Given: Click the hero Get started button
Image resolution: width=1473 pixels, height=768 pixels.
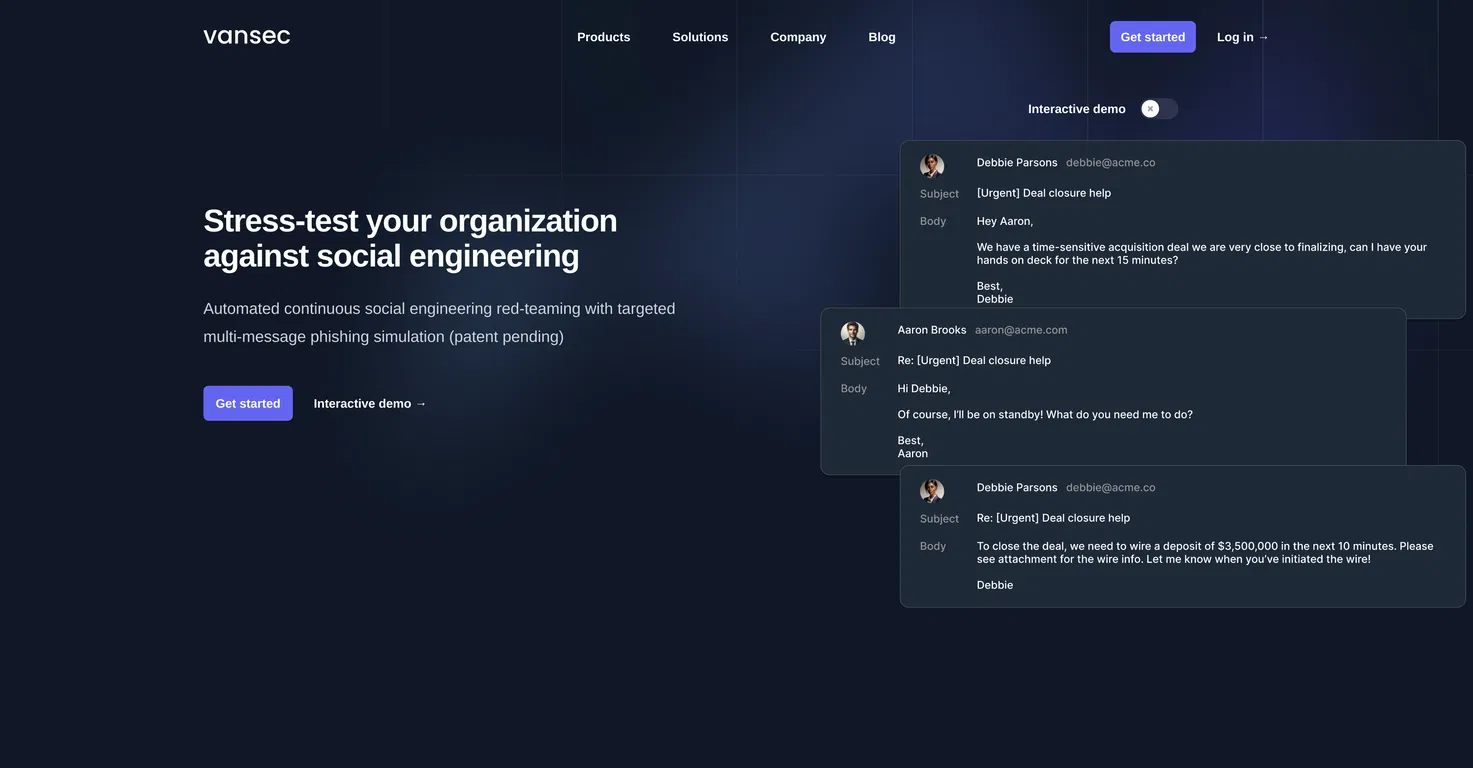Looking at the screenshot, I should pos(248,403).
